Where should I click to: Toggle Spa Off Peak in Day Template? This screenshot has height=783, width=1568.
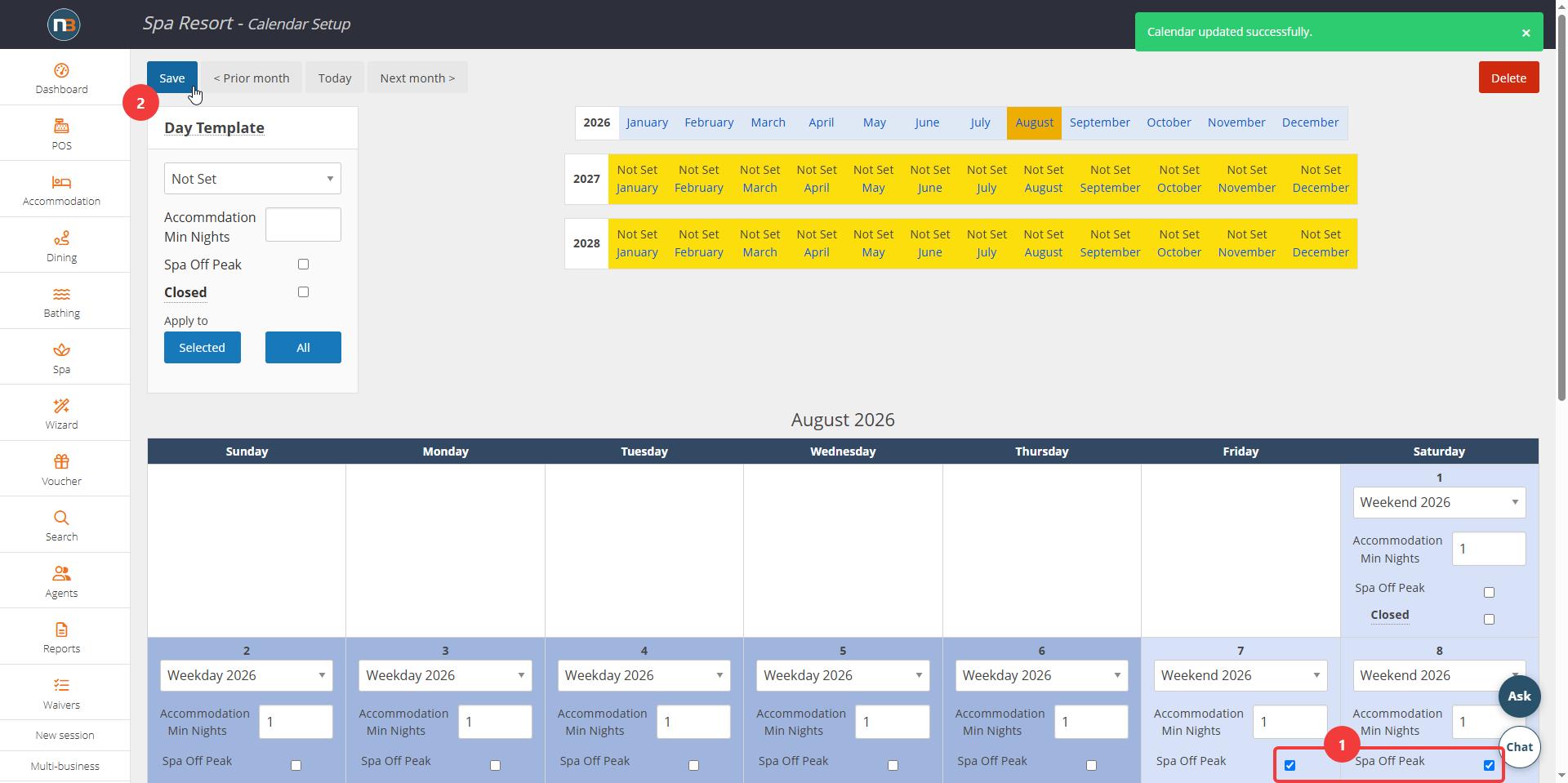tap(303, 265)
